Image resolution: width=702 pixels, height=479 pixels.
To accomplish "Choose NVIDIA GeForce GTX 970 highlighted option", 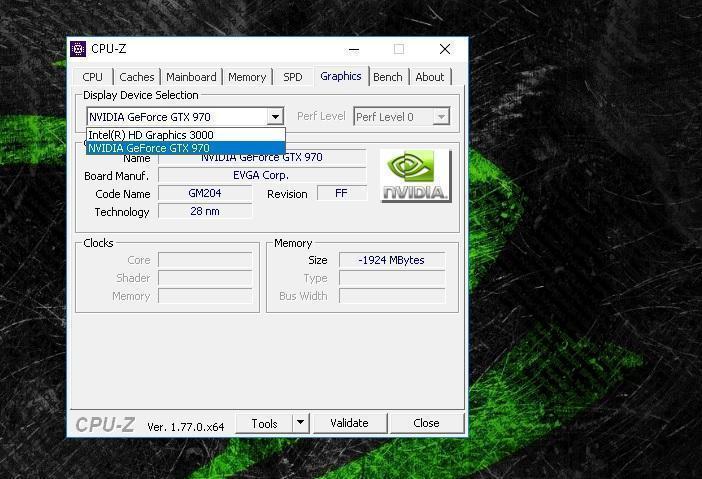I will coord(186,148).
